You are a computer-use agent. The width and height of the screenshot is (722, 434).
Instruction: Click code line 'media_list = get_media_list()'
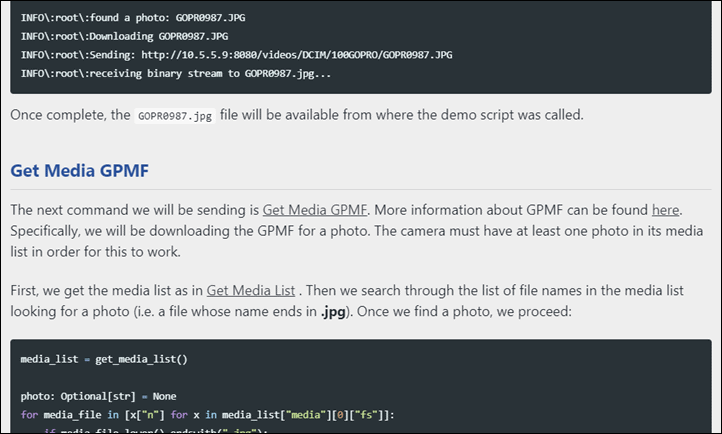pyautogui.click(x=104, y=359)
